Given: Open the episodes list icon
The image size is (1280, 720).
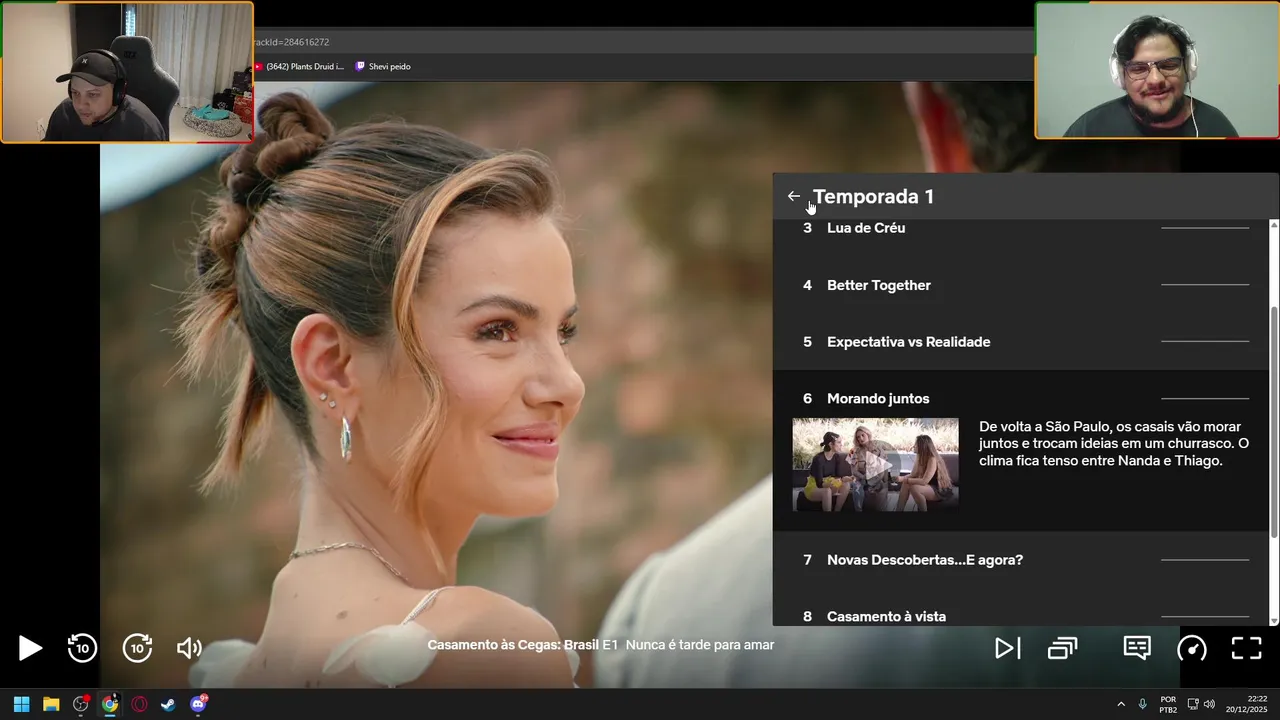Looking at the screenshot, I should [1062, 648].
